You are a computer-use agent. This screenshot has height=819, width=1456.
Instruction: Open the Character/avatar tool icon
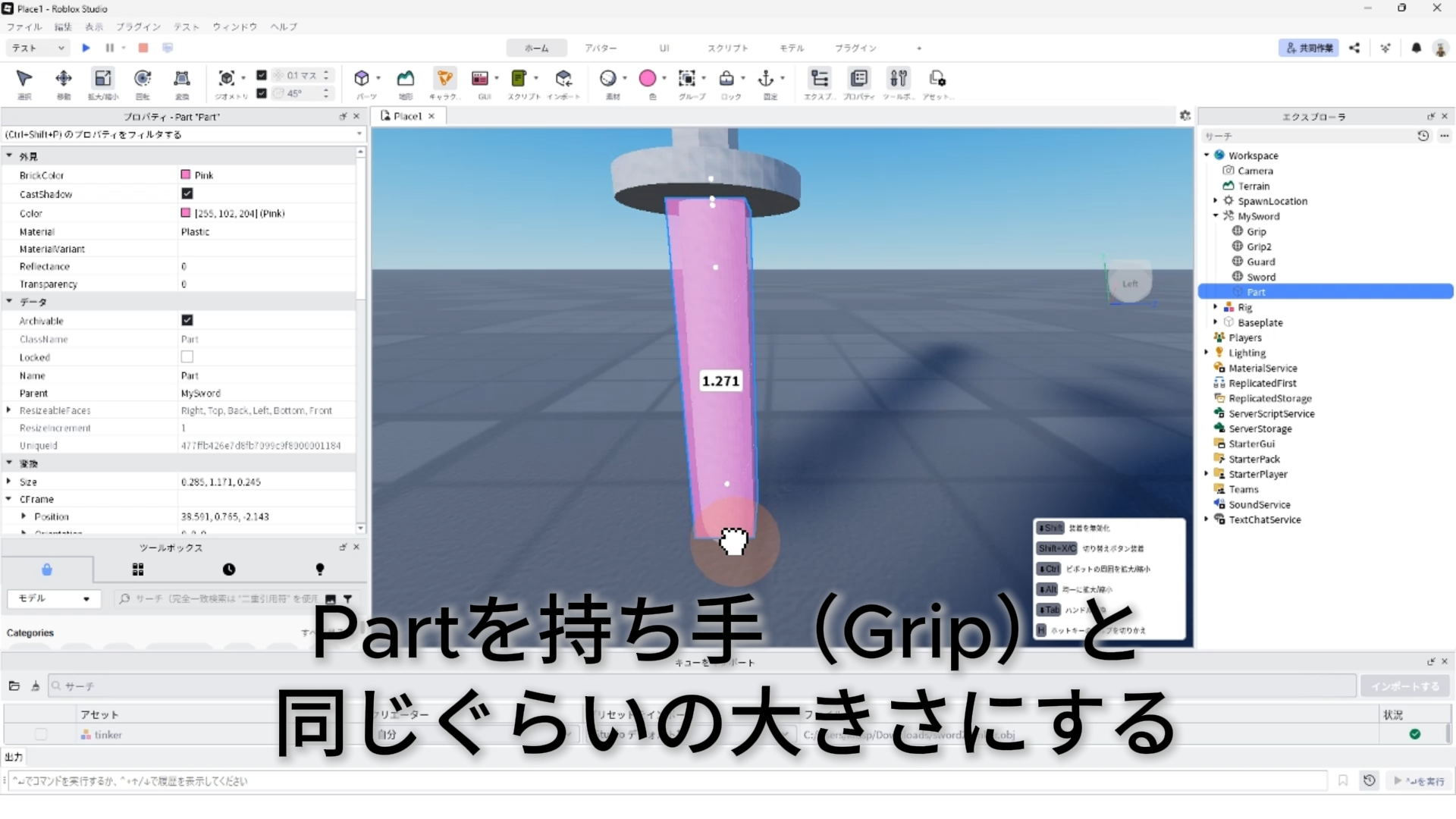[444, 79]
